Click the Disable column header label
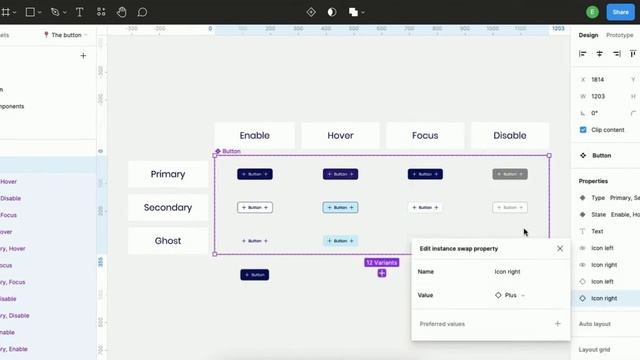The image size is (640, 360). (x=510, y=136)
